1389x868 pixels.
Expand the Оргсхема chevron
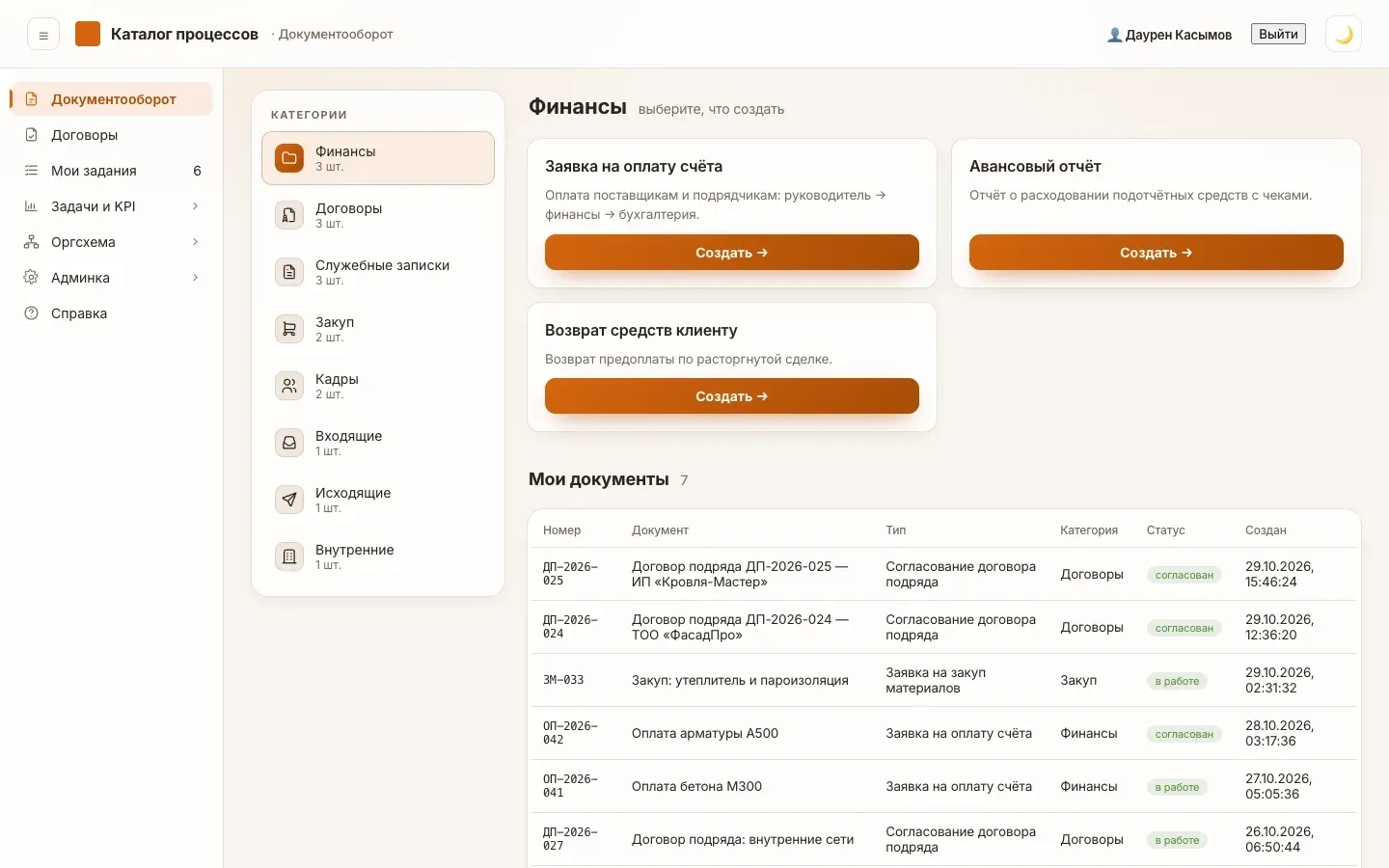point(195,242)
